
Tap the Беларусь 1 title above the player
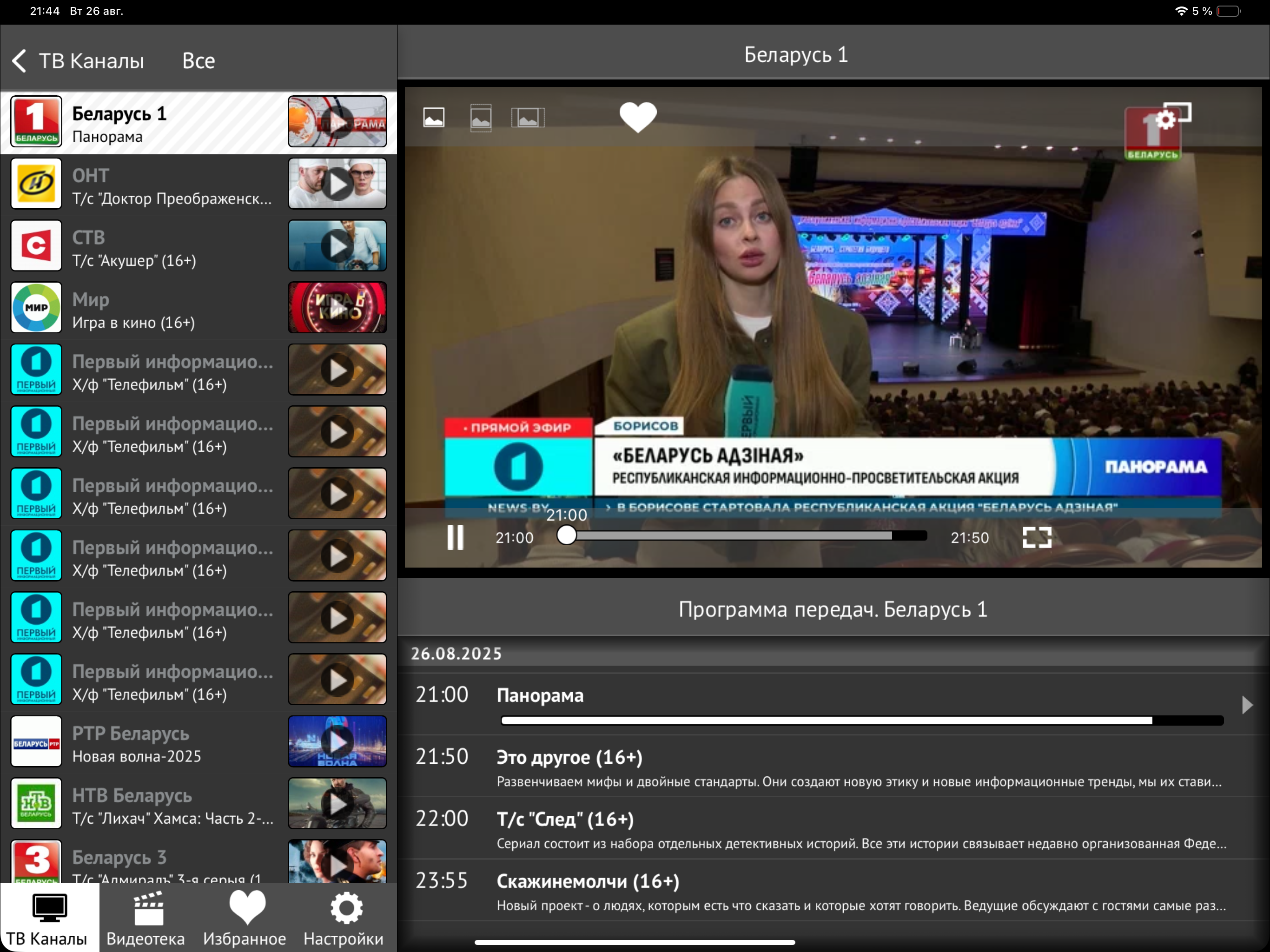pyautogui.click(x=796, y=54)
